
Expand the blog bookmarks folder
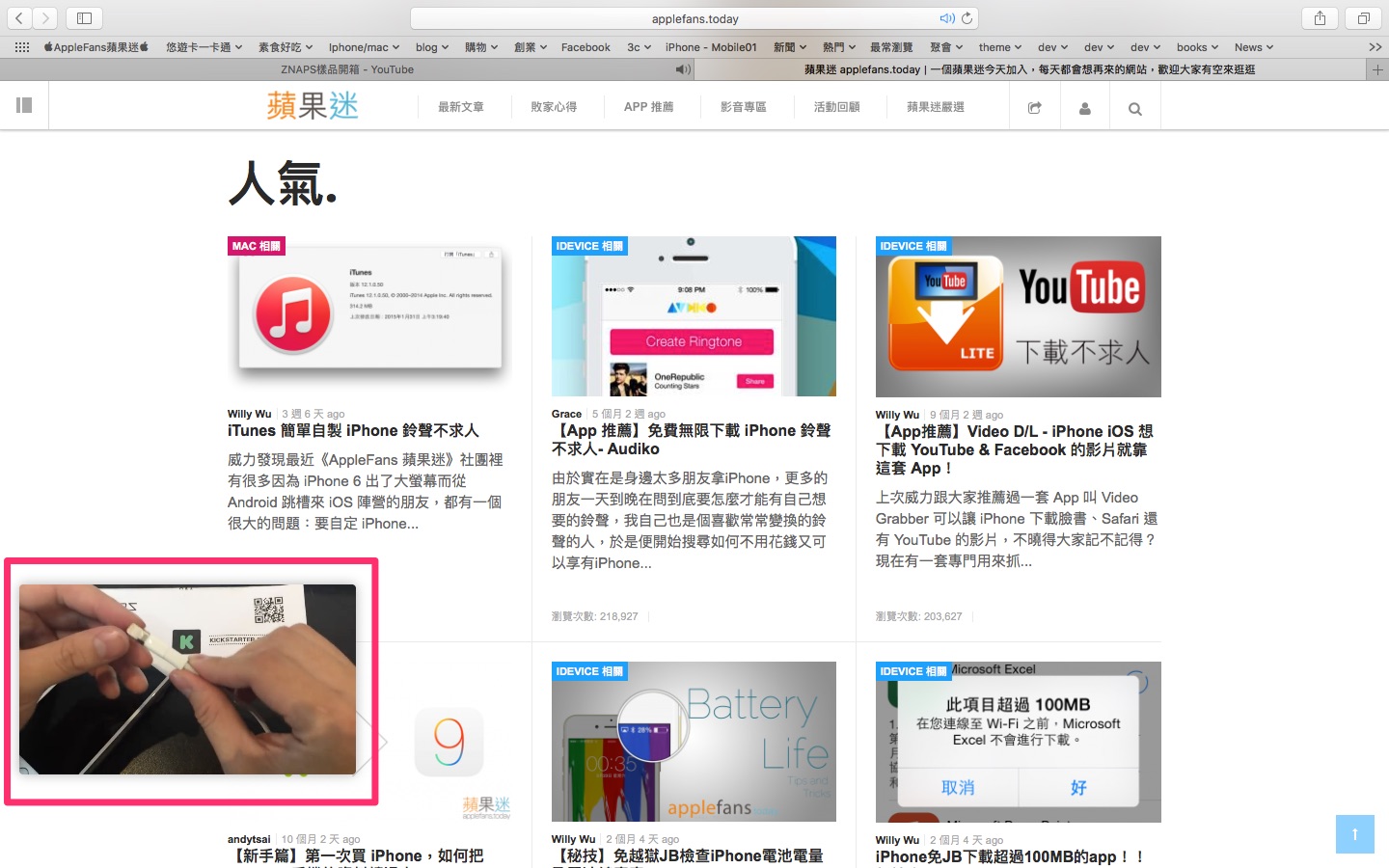[x=432, y=47]
